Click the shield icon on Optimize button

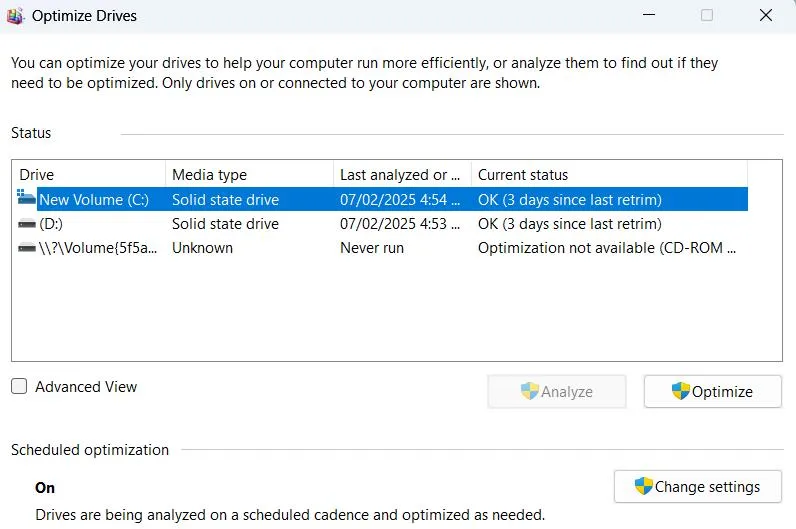pos(680,391)
